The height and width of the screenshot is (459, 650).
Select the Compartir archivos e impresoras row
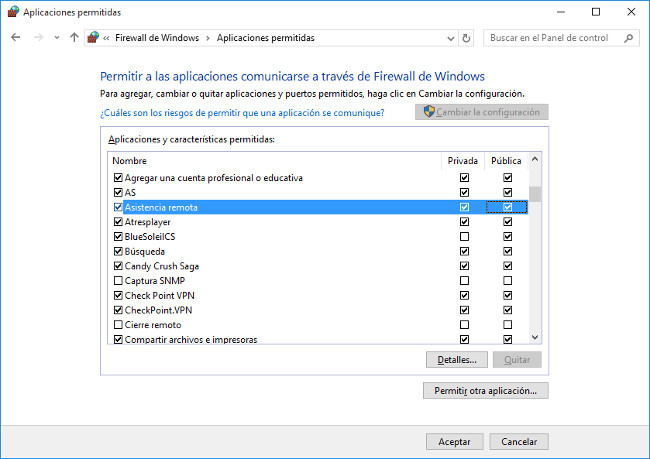coord(318,339)
